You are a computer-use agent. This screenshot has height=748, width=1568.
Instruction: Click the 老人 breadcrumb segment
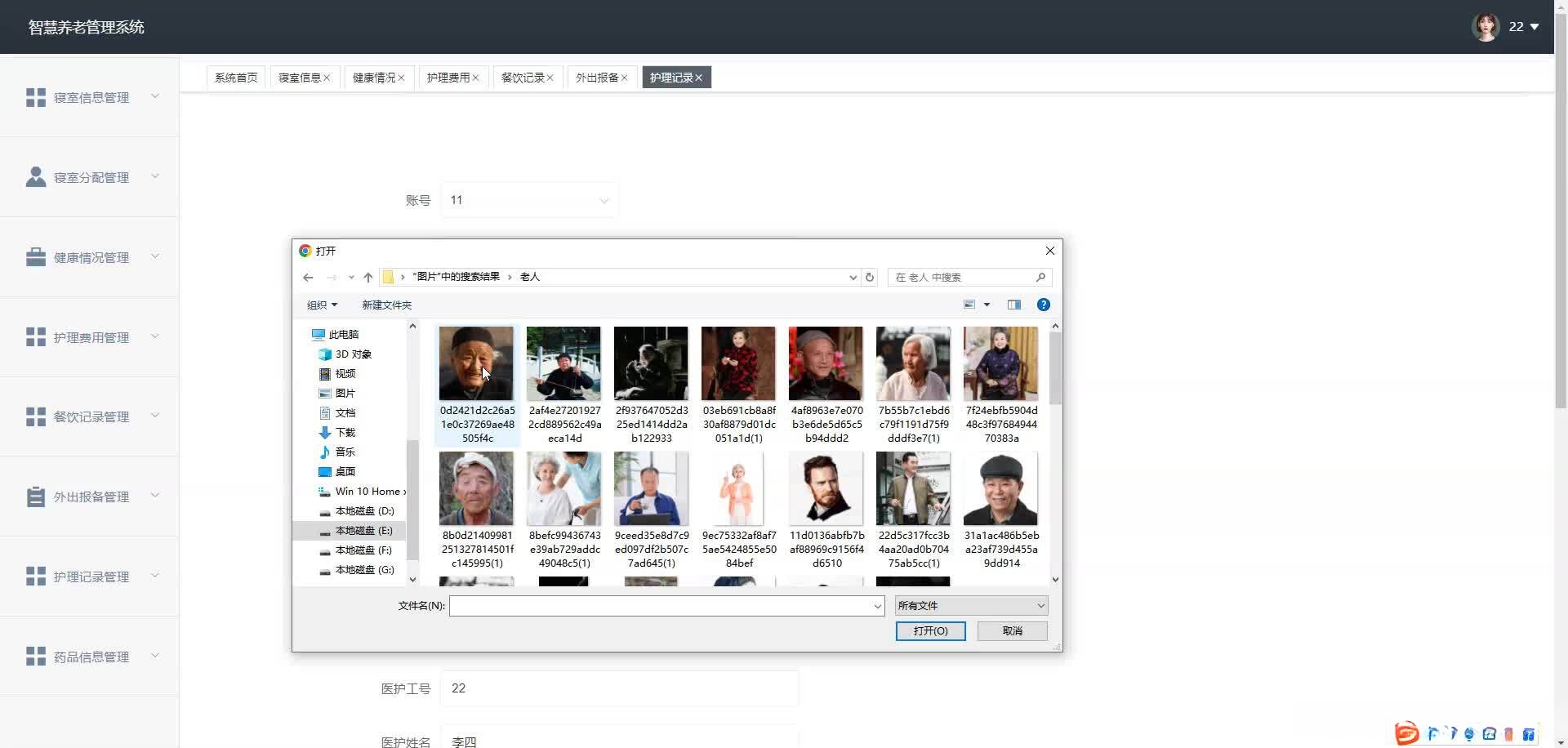pos(530,277)
